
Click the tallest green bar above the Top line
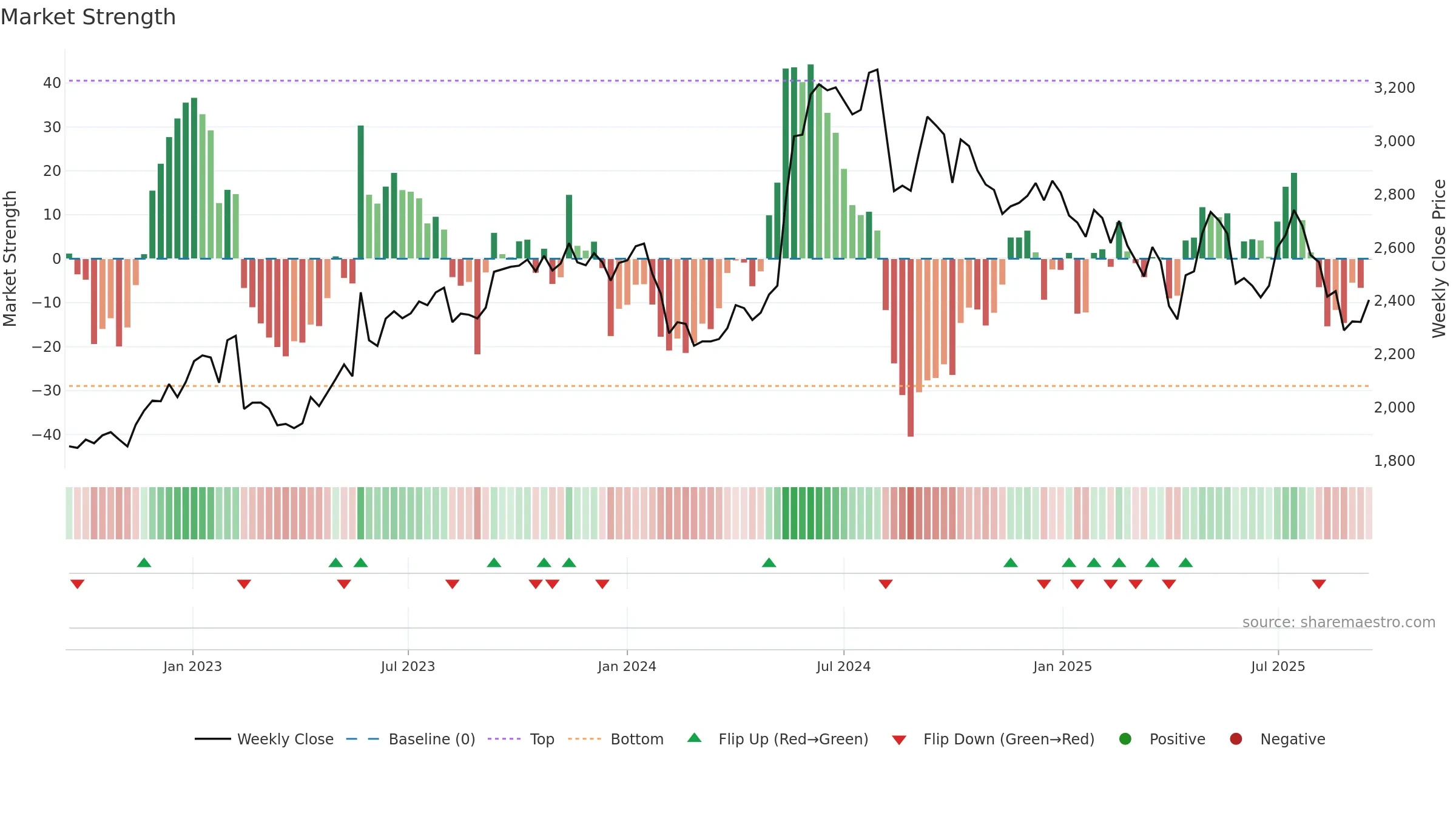(811, 161)
